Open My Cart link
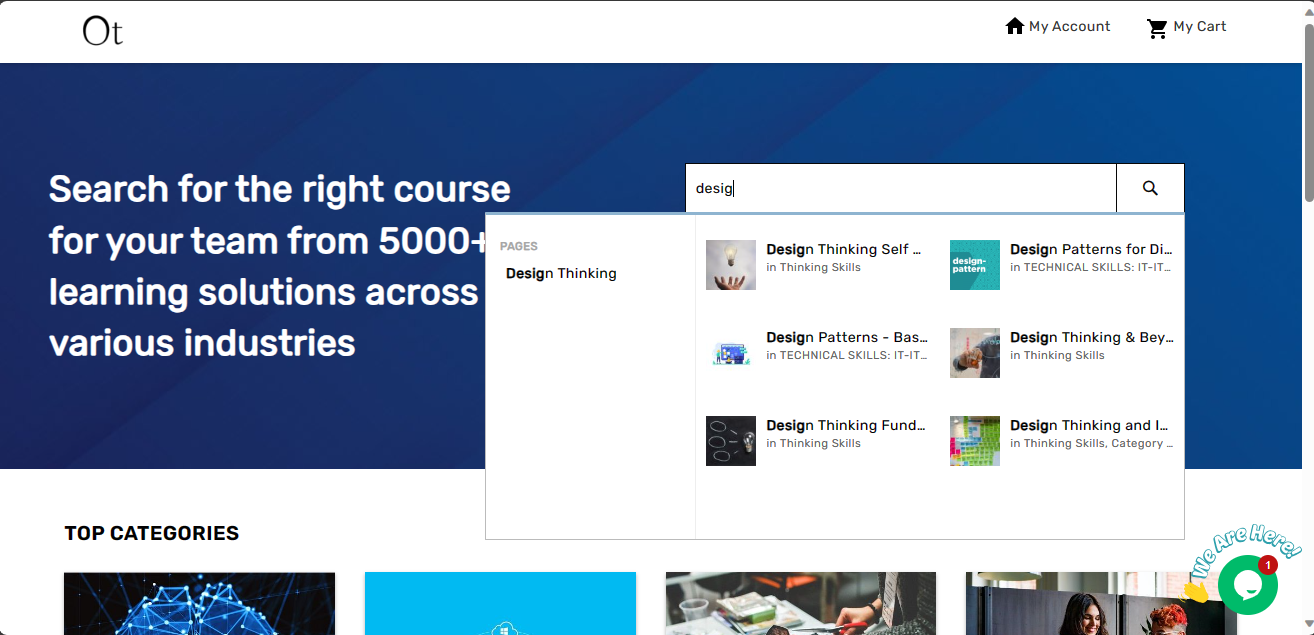1314x635 pixels. click(x=1199, y=26)
